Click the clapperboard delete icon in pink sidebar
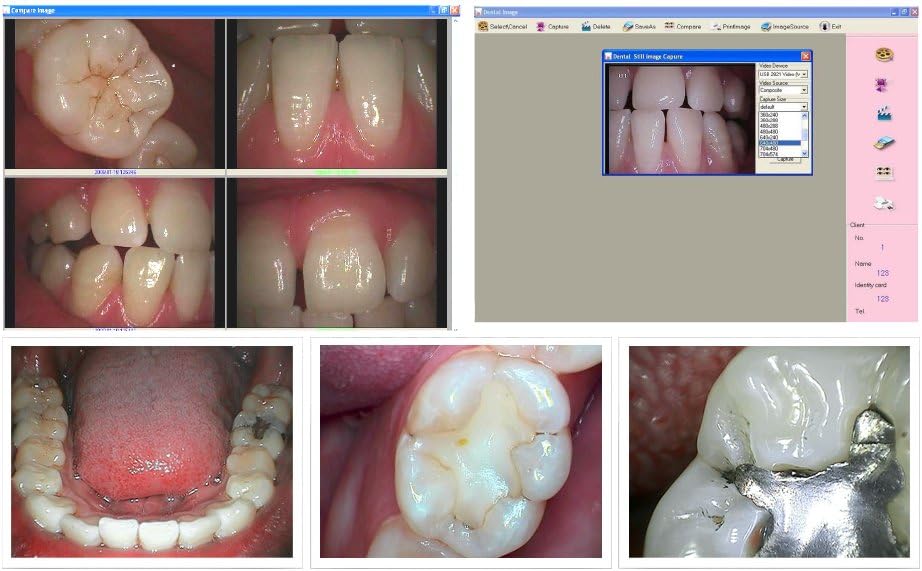 point(882,114)
